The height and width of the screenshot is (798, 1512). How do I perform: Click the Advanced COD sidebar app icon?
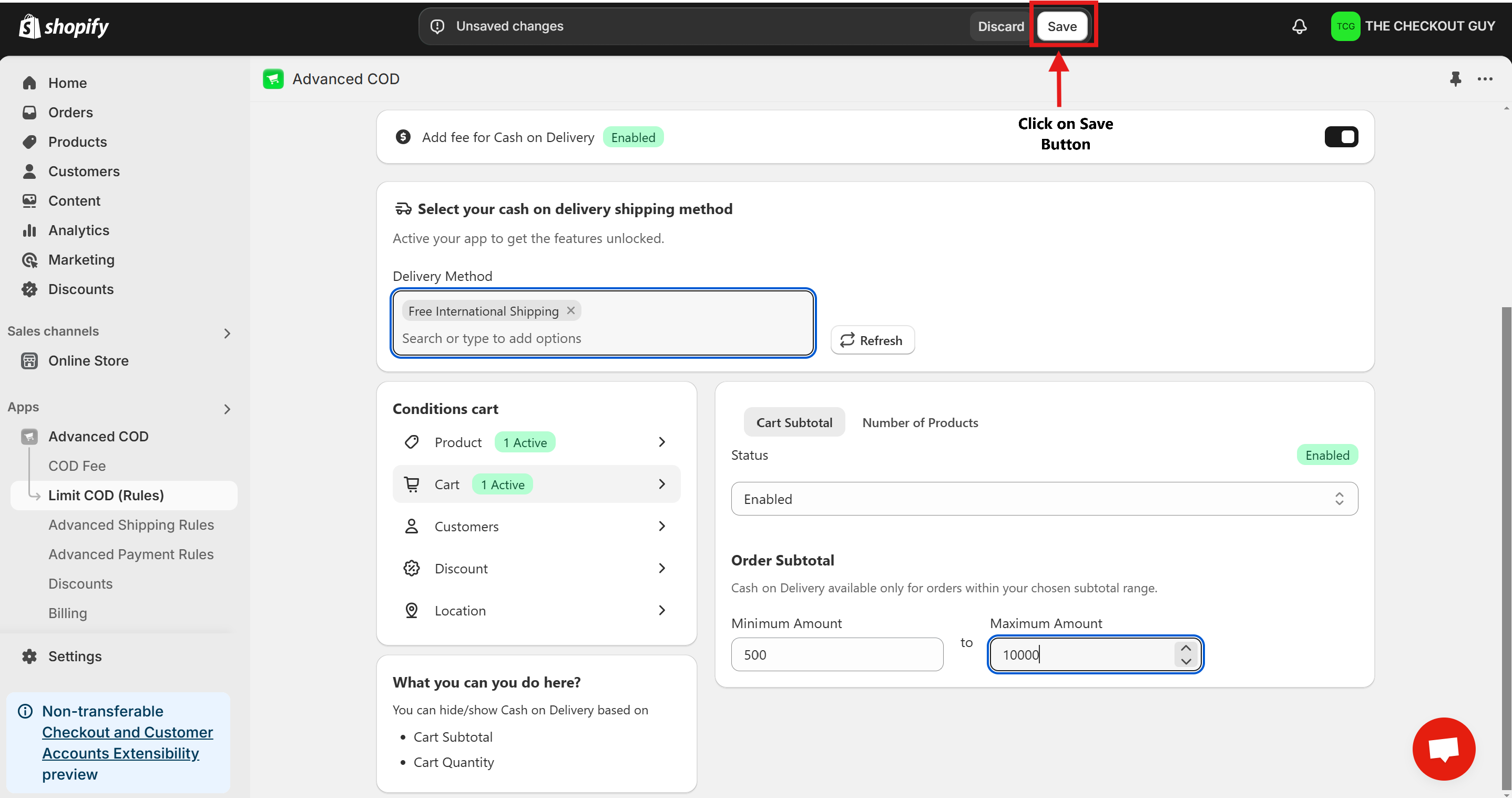(x=29, y=436)
